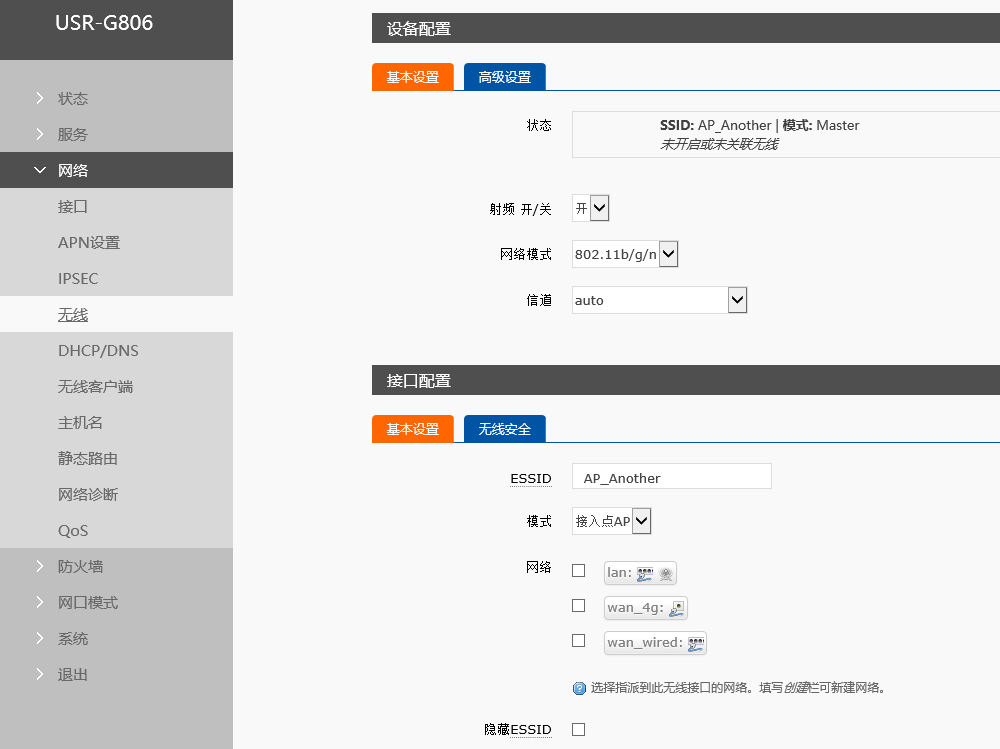Toggle the 隐藏ESSID checkbox
This screenshot has height=749, width=1000.
tap(578, 730)
